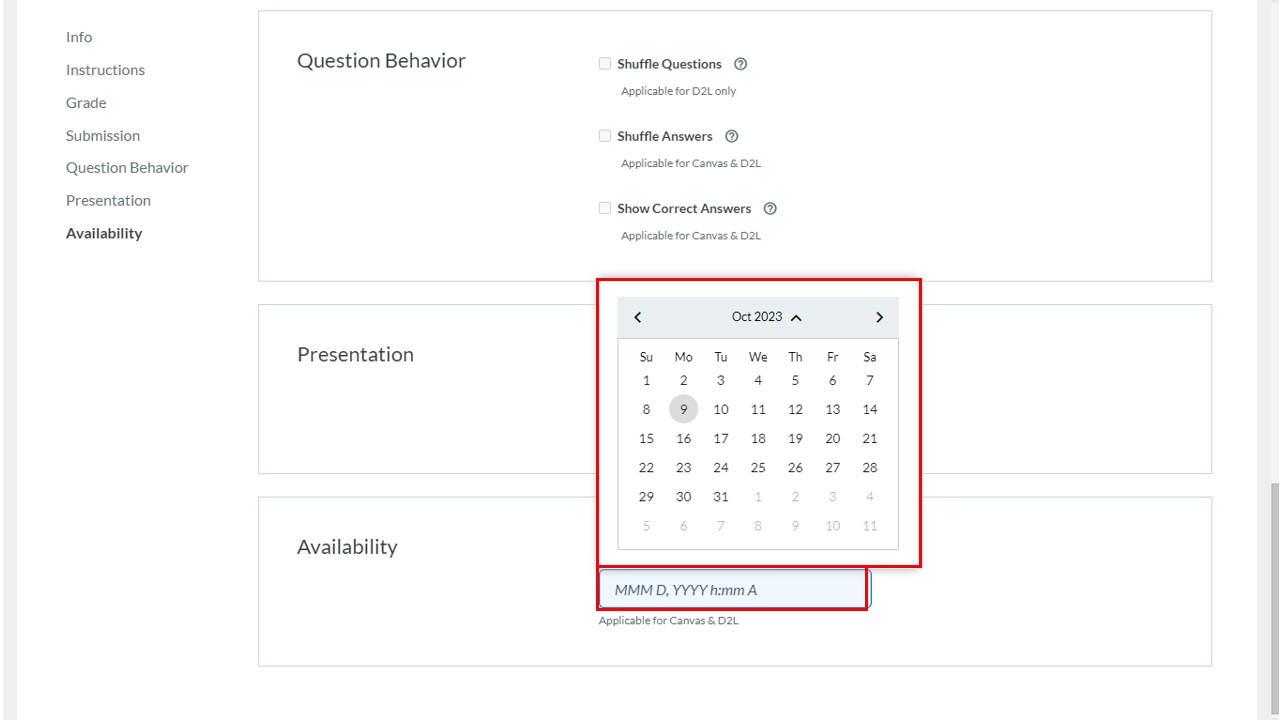The image size is (1280, 720).
Task: Jump to Question Behavior in sidebar
Action: (127, 168)
